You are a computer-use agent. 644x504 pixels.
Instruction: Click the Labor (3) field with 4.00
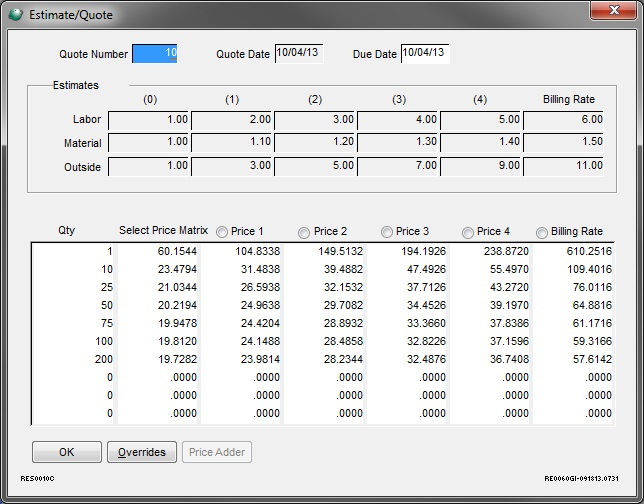coord(397,120)
